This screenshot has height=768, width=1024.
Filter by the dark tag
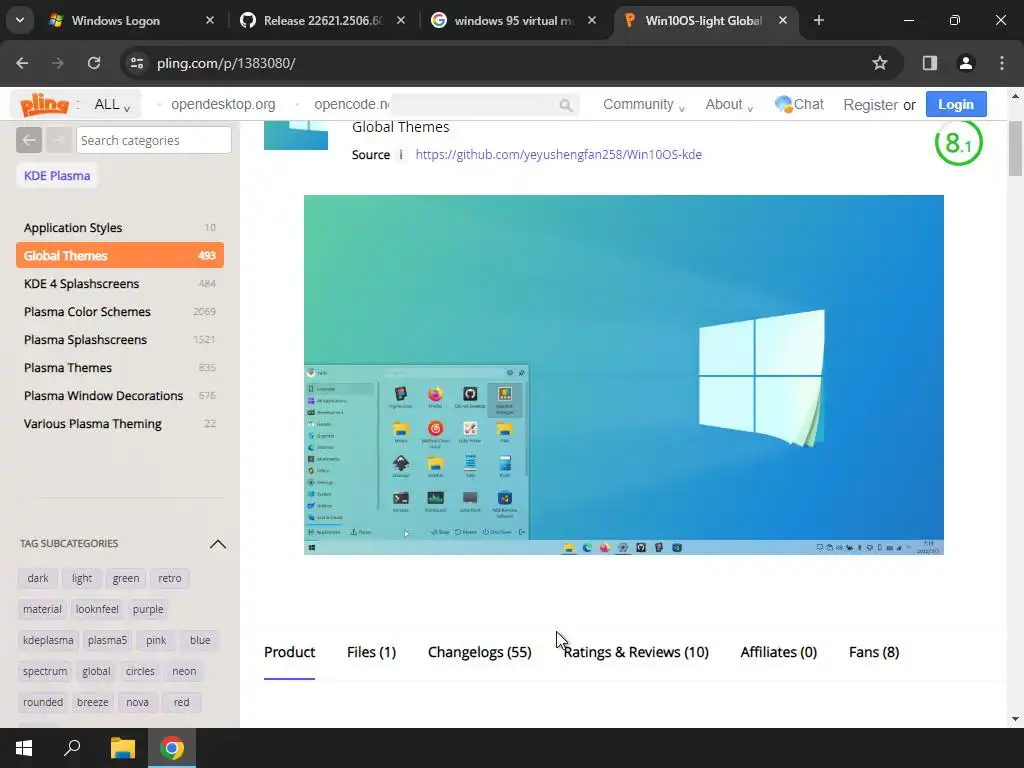point(38,579)
